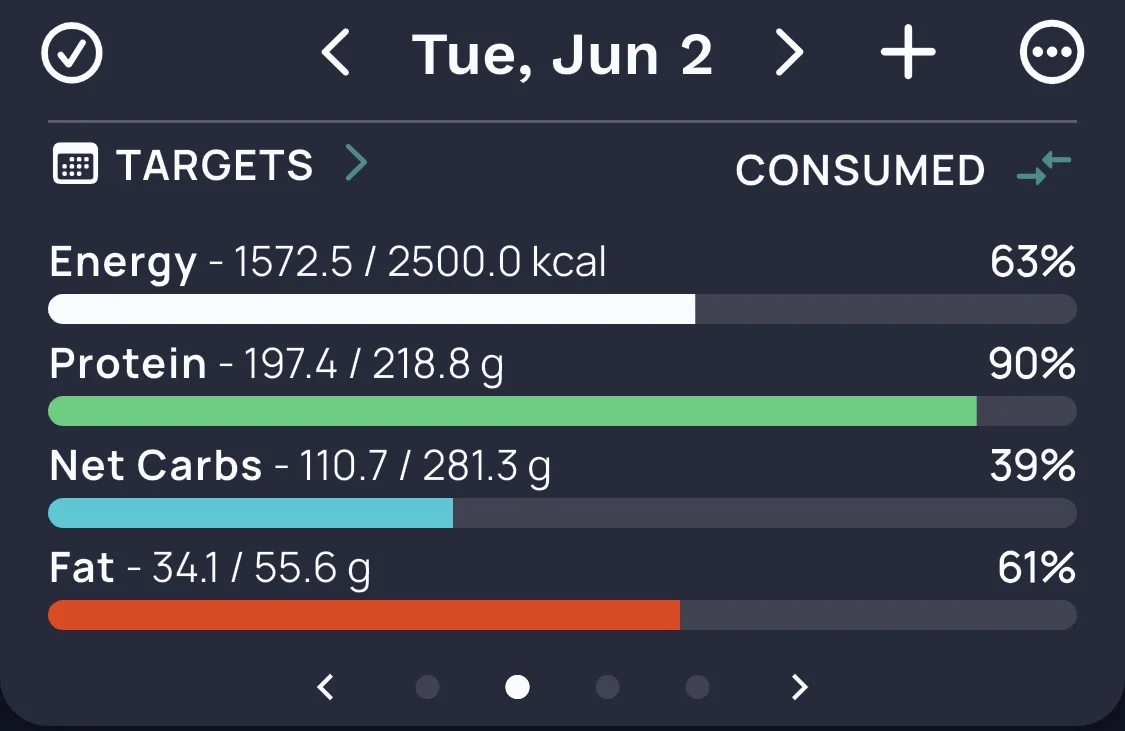Open the Fat 61% row

coord(562,589)
